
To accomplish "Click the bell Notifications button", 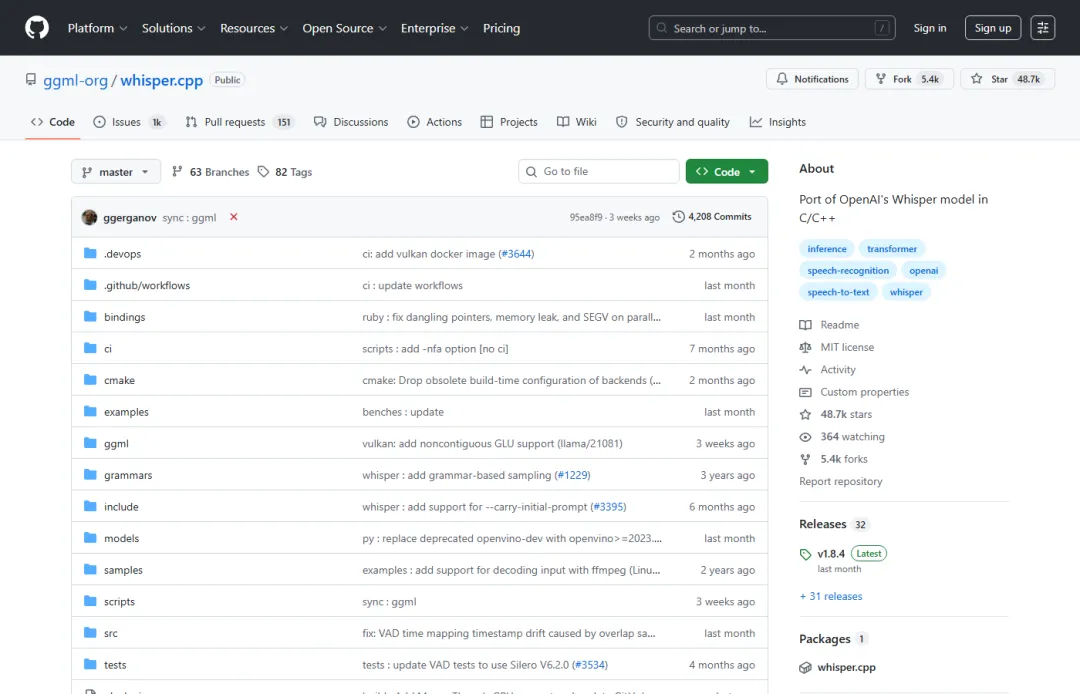I will pos(812,79).
